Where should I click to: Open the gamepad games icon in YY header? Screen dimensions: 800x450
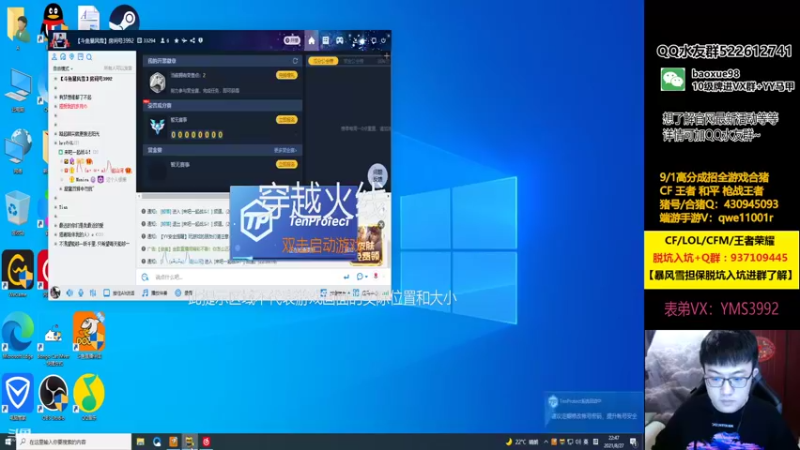pyautogui.click(x=339, y=41)
